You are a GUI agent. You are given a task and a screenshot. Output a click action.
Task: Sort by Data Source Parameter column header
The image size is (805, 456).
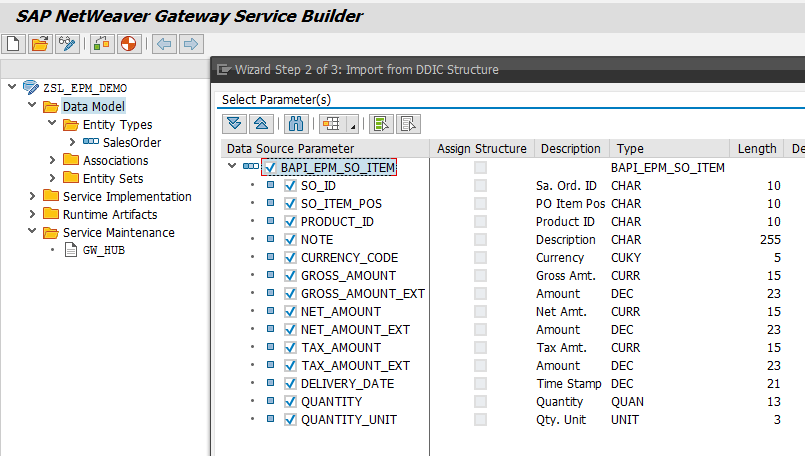[x=325, y=148]
